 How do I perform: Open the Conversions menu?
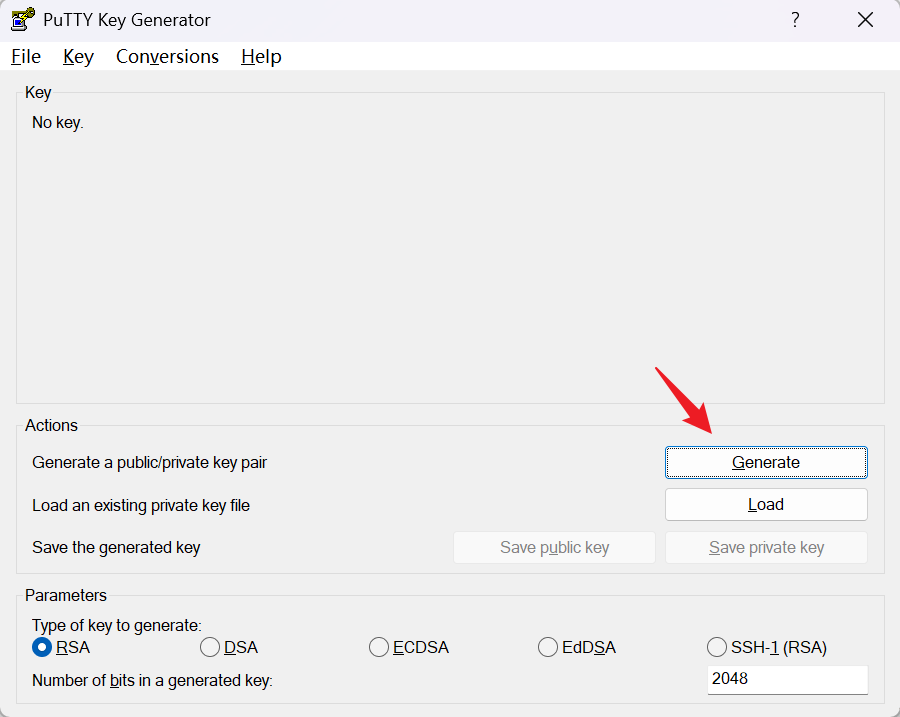(x=167, y=56)
